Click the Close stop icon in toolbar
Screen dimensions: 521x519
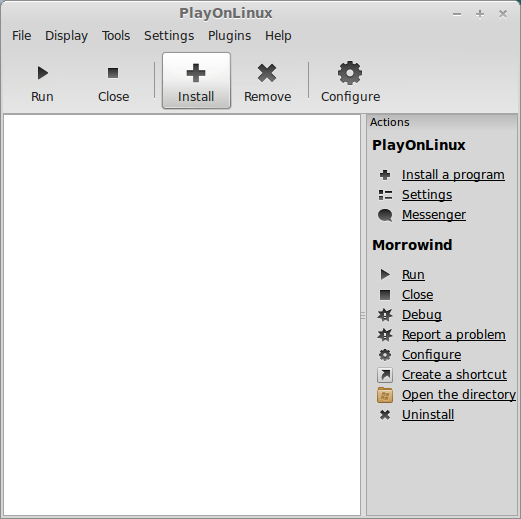pyautogui.click(x=113, y=73)
